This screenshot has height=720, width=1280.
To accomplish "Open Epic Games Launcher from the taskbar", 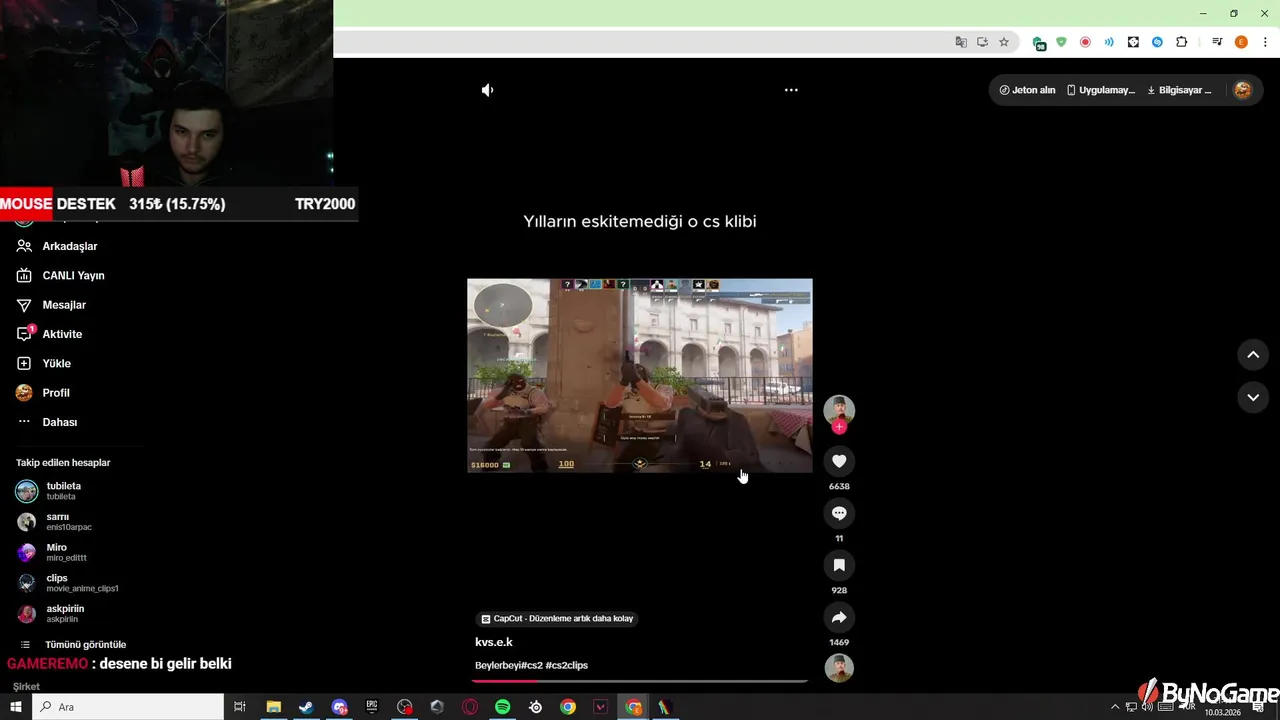I will pos(372,707).
